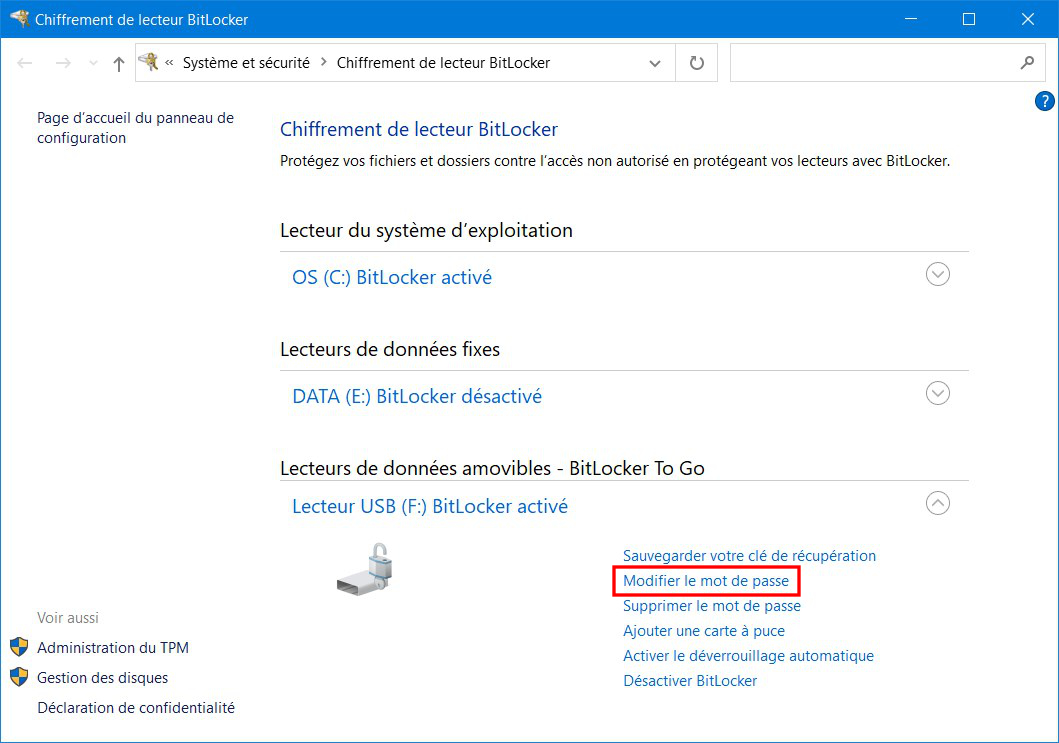Open the address bar history dropdown
Screen dimensions: 1059x743
coord(654,63)
